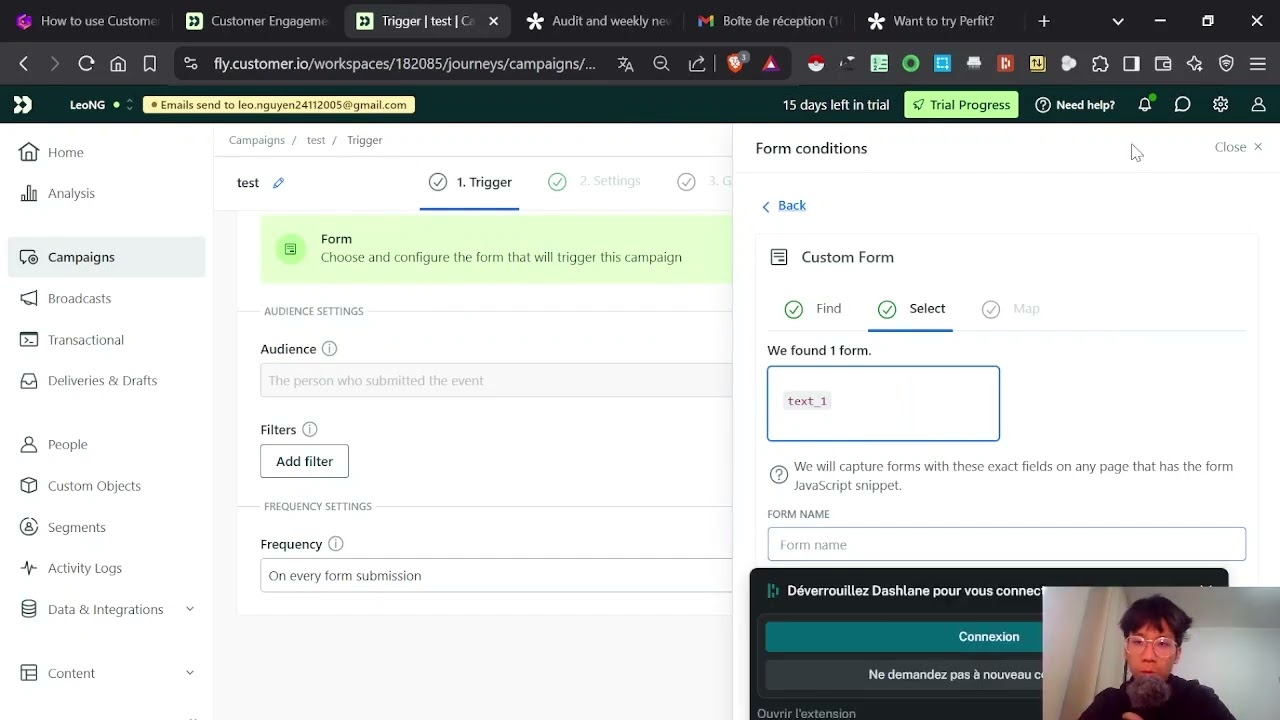
Task: Open Frequency dropdown
Action: (x=496, y=575)
